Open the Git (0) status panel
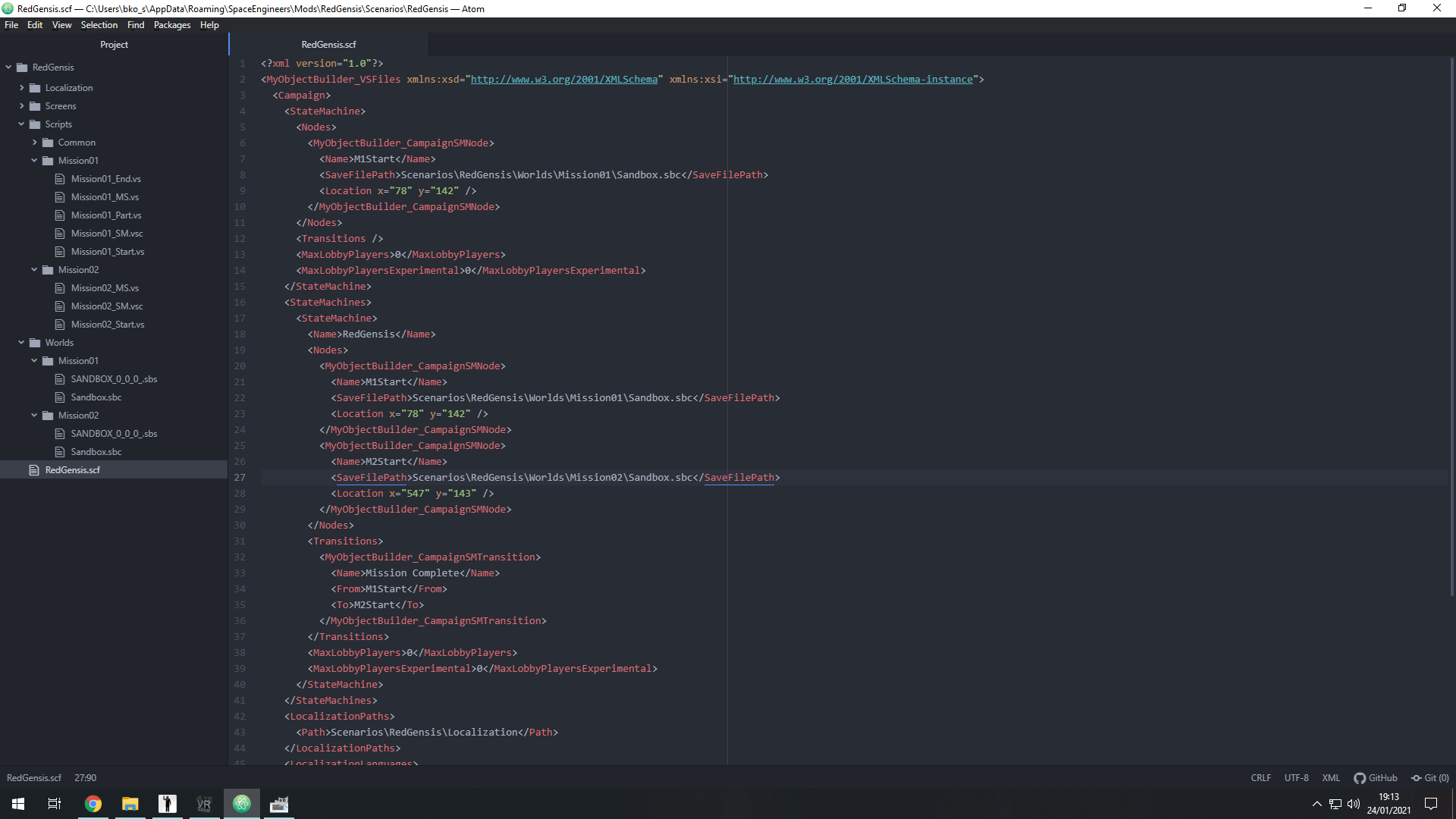 tap(1429, 778)
